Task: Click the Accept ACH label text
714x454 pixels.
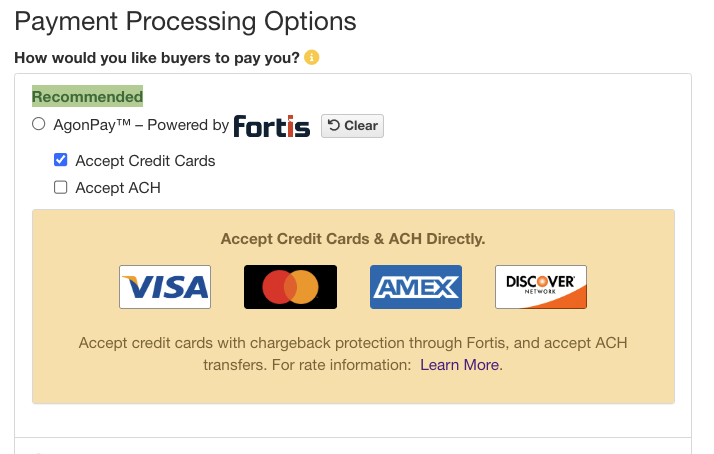Action: click(x=118, y=188)
